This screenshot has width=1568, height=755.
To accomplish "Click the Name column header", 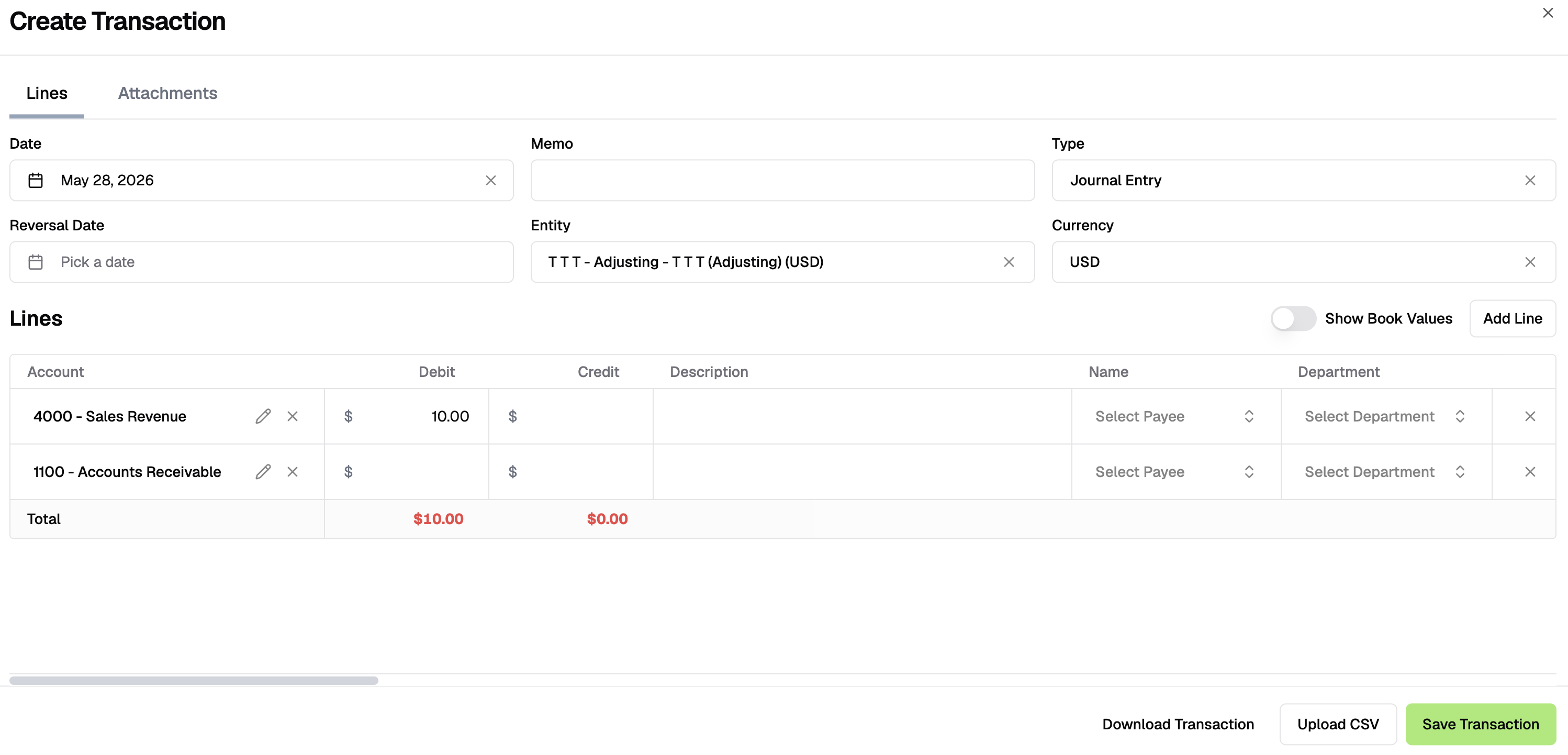I will (x=1108, y=372).
